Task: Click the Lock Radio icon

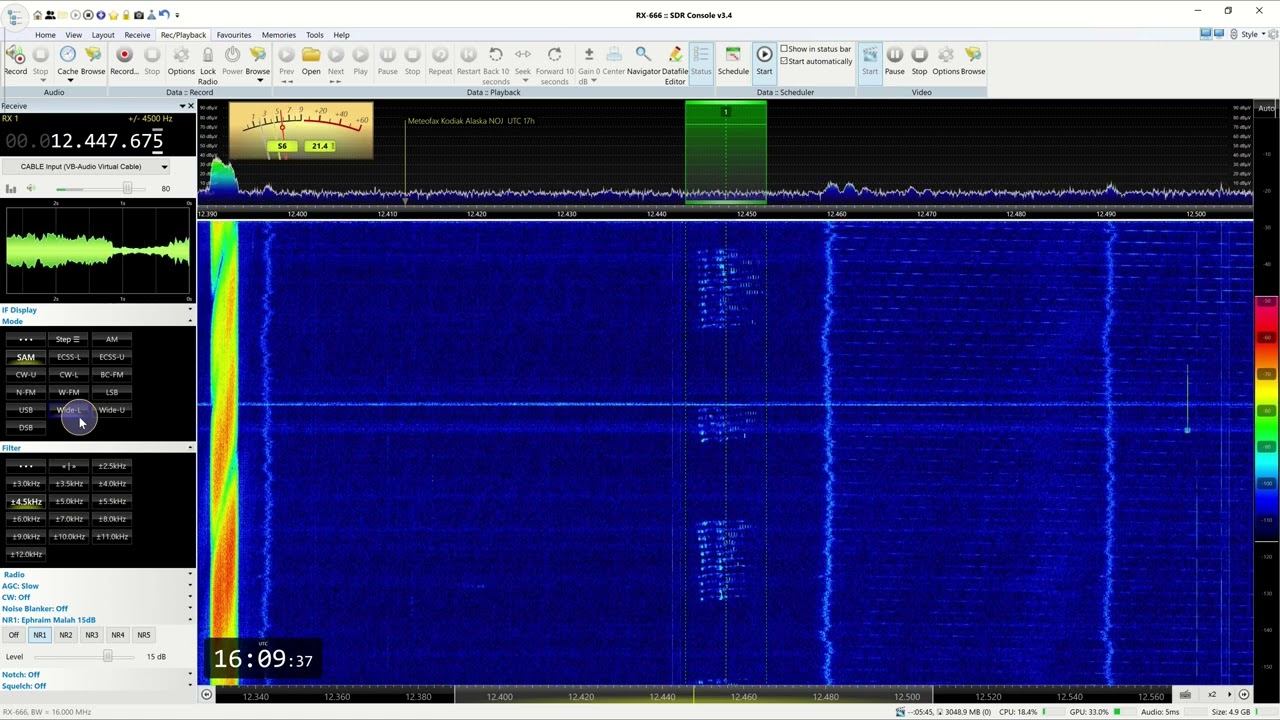Action: [x=207, y=55]
